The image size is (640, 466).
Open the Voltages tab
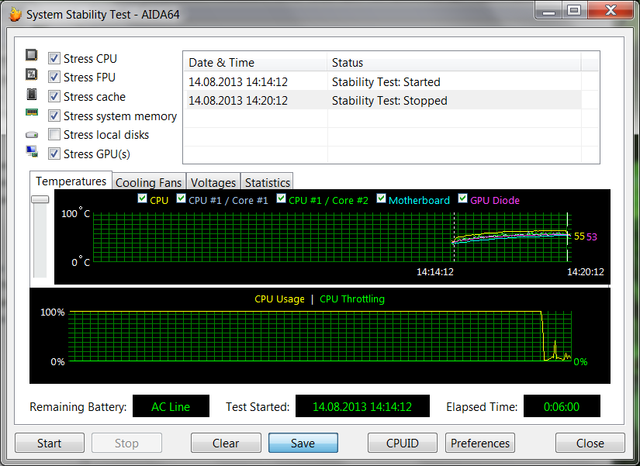click(x=213, y=183)
